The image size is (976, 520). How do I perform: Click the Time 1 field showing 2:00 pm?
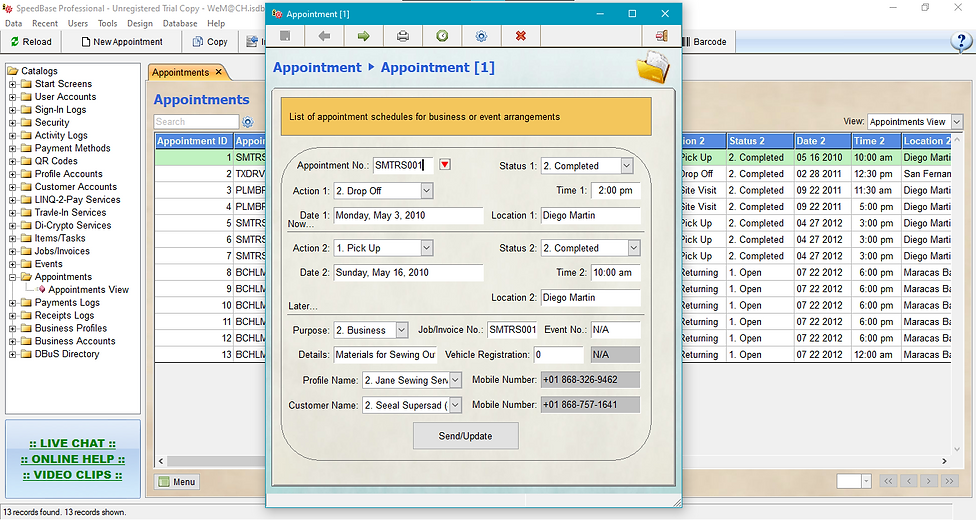coord(615,191)
